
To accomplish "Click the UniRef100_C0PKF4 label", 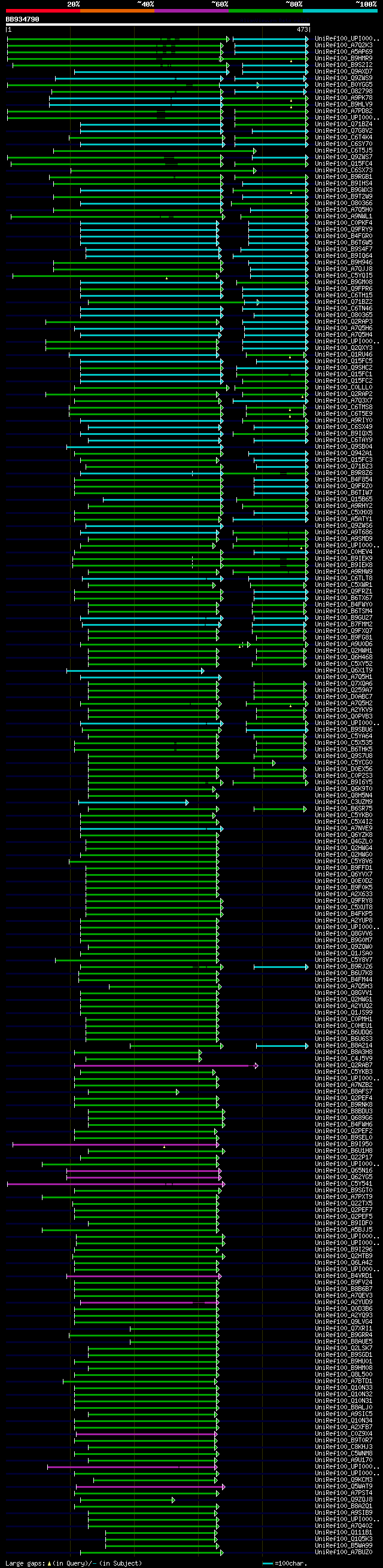I will pyautogui.click(x=344, y=223).
